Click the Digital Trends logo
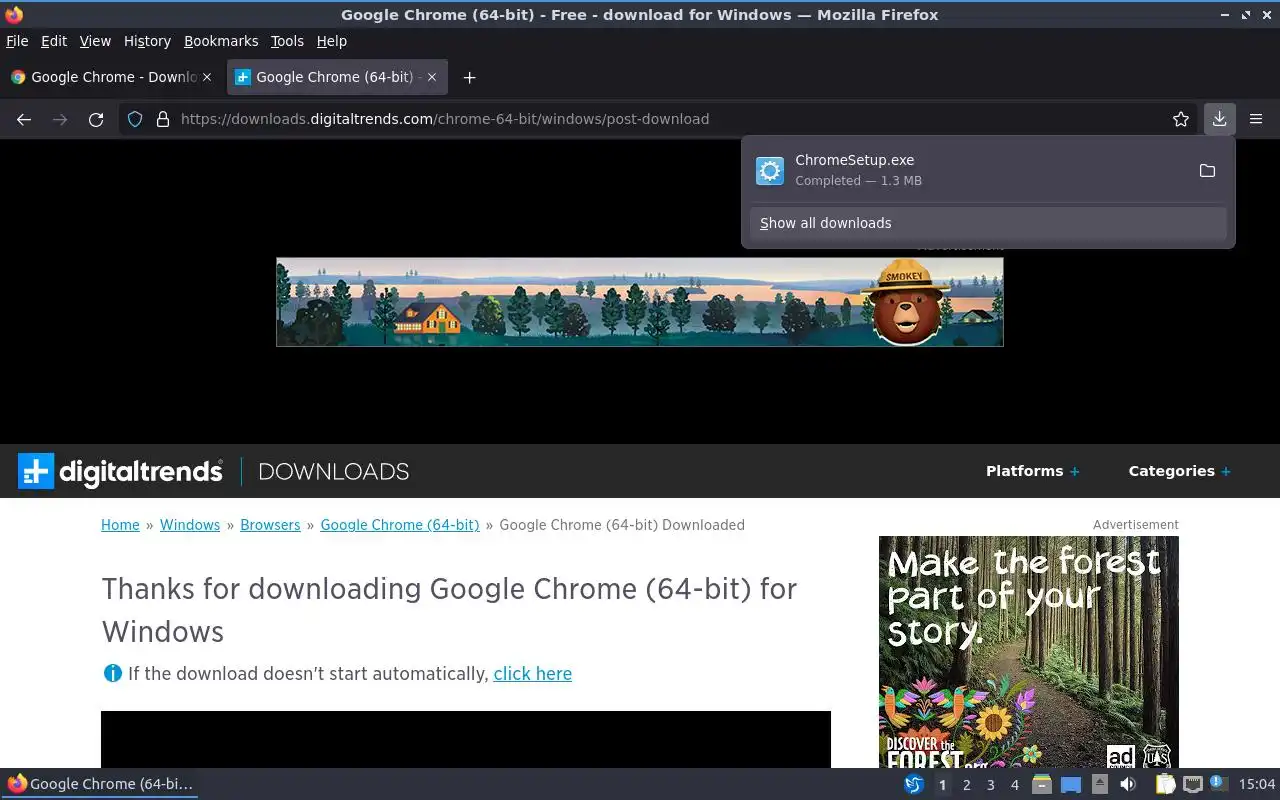The height and width of the screenshot is (800, 1280). [x=120, y=471]
